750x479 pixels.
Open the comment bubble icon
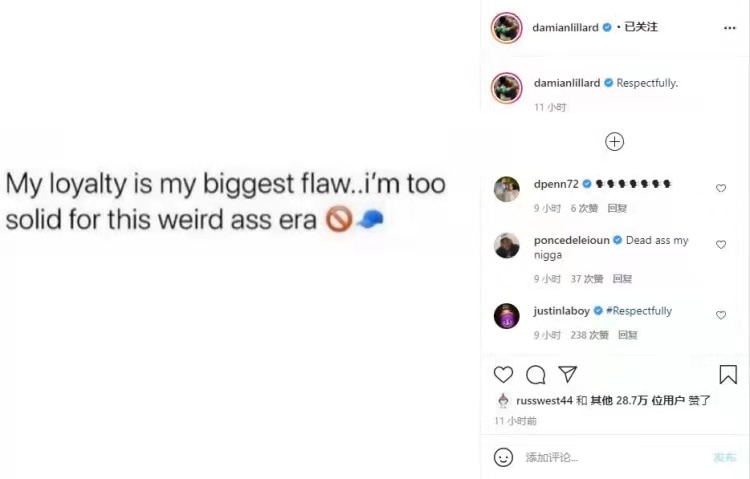[536, 375]
